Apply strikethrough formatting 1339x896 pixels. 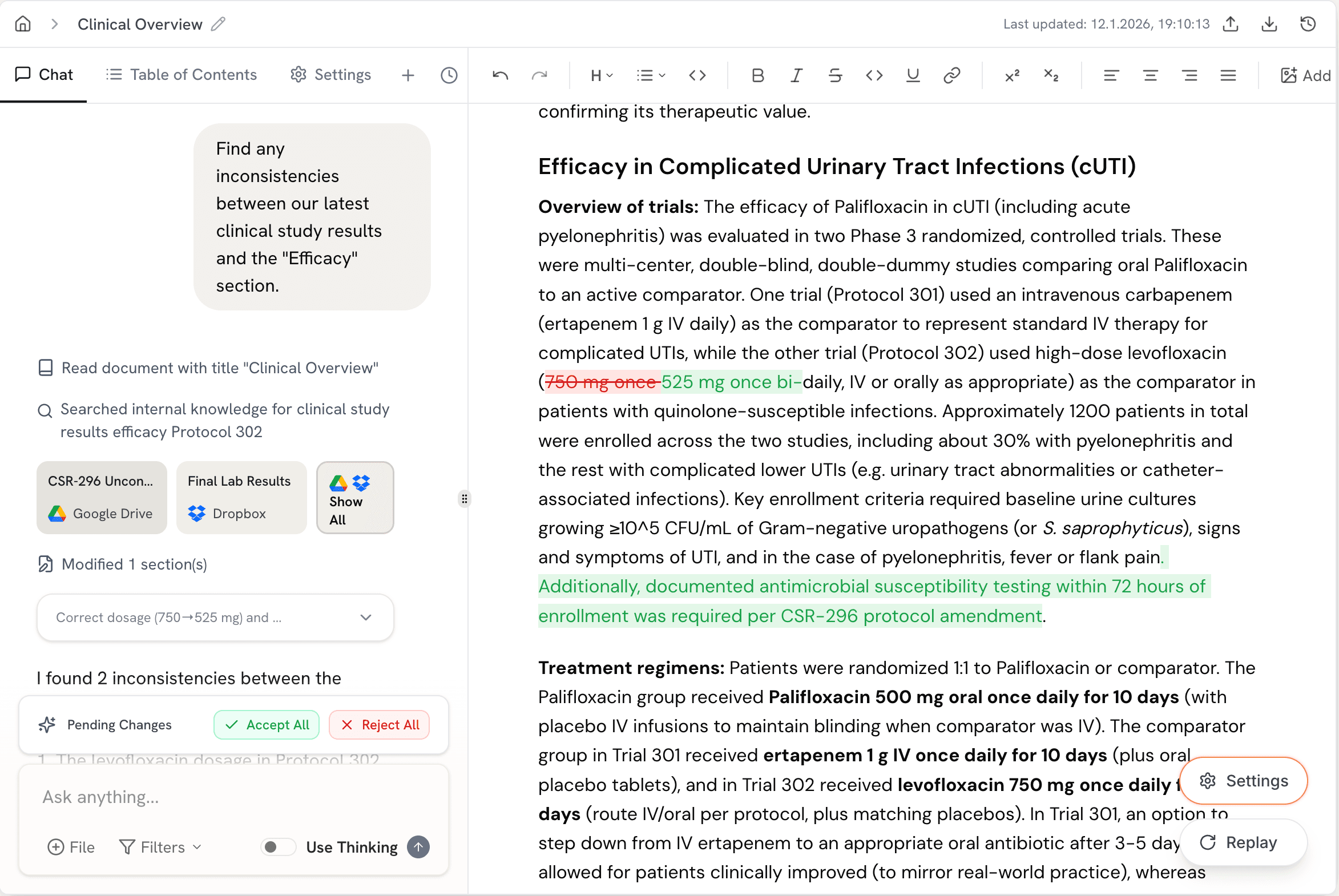tap(836, 75)
